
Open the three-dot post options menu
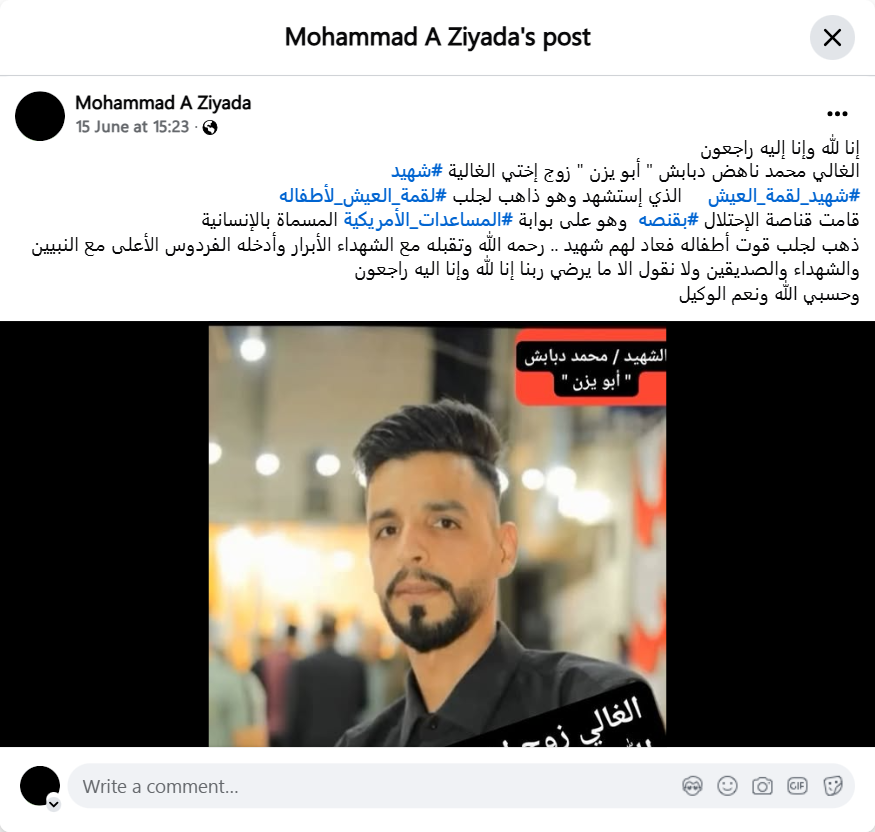pos(837,114)
